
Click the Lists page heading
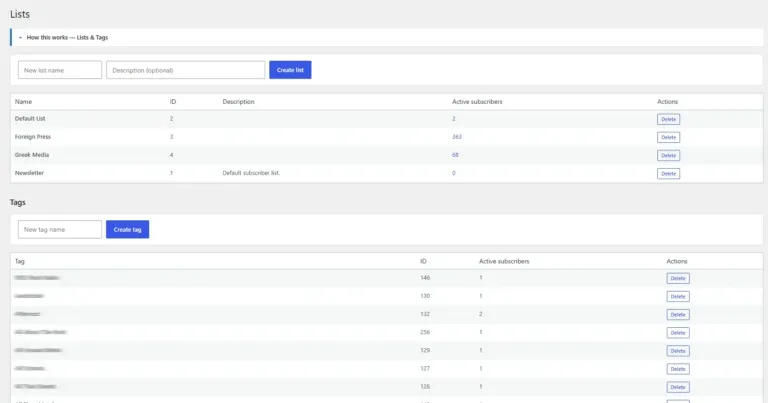(x=20, y=14)
